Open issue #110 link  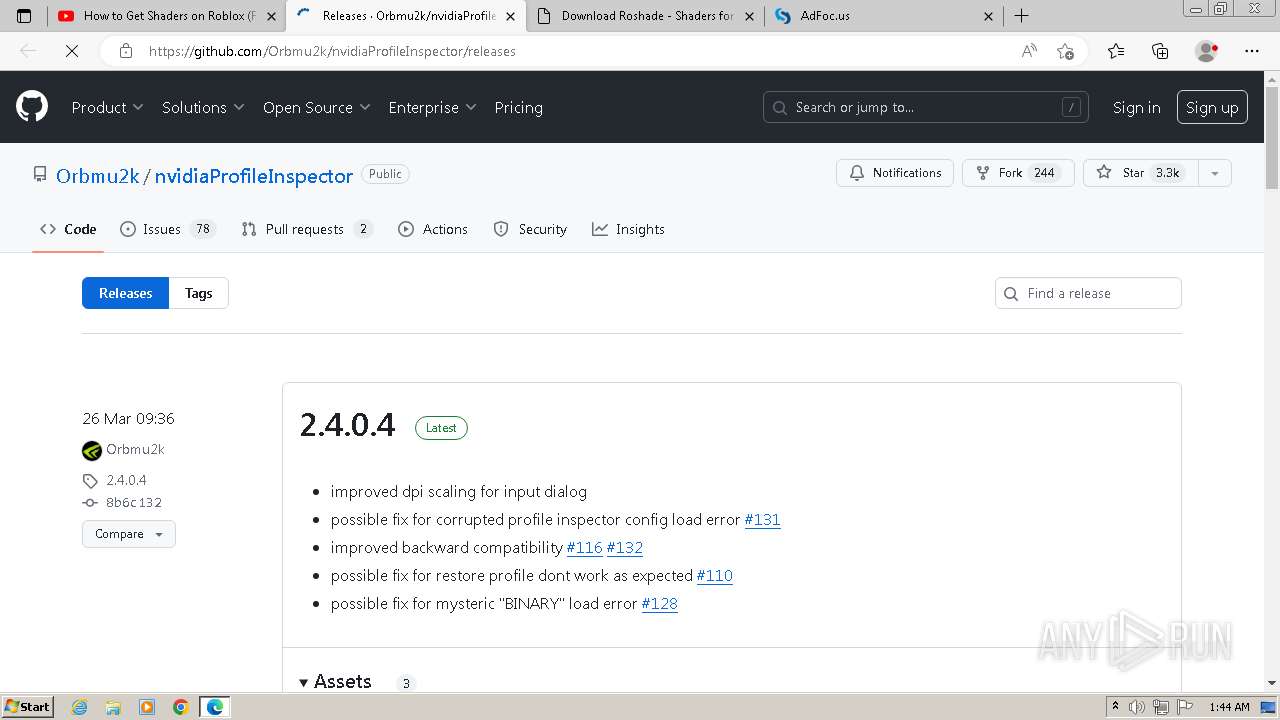tap(714, 575)
